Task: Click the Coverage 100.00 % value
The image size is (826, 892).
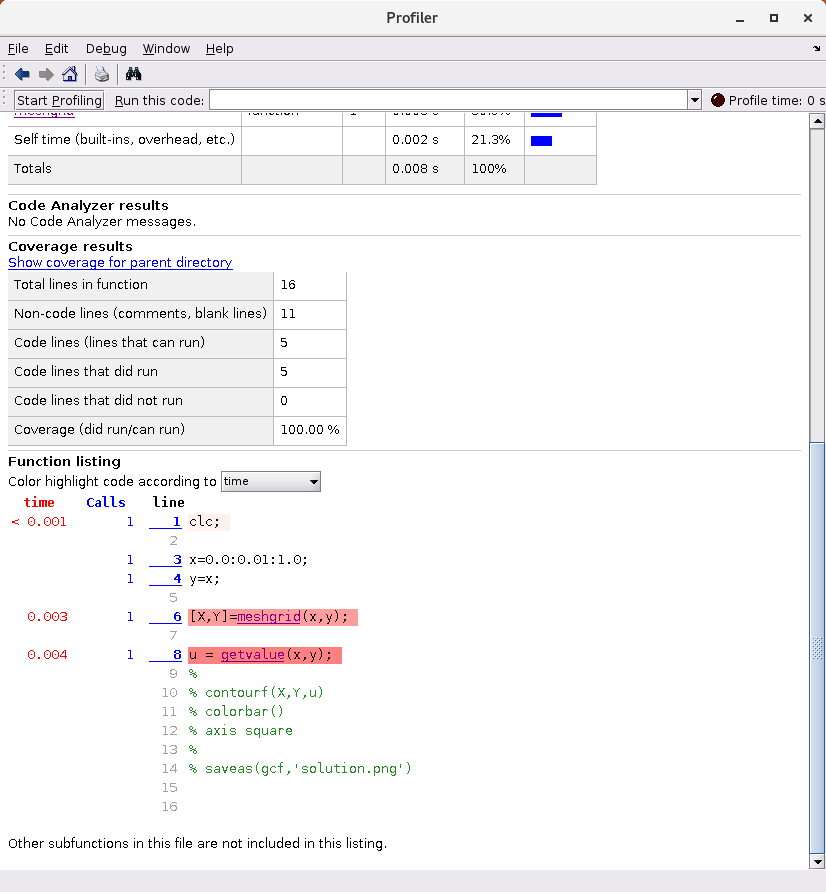Action: click(310, 430)
